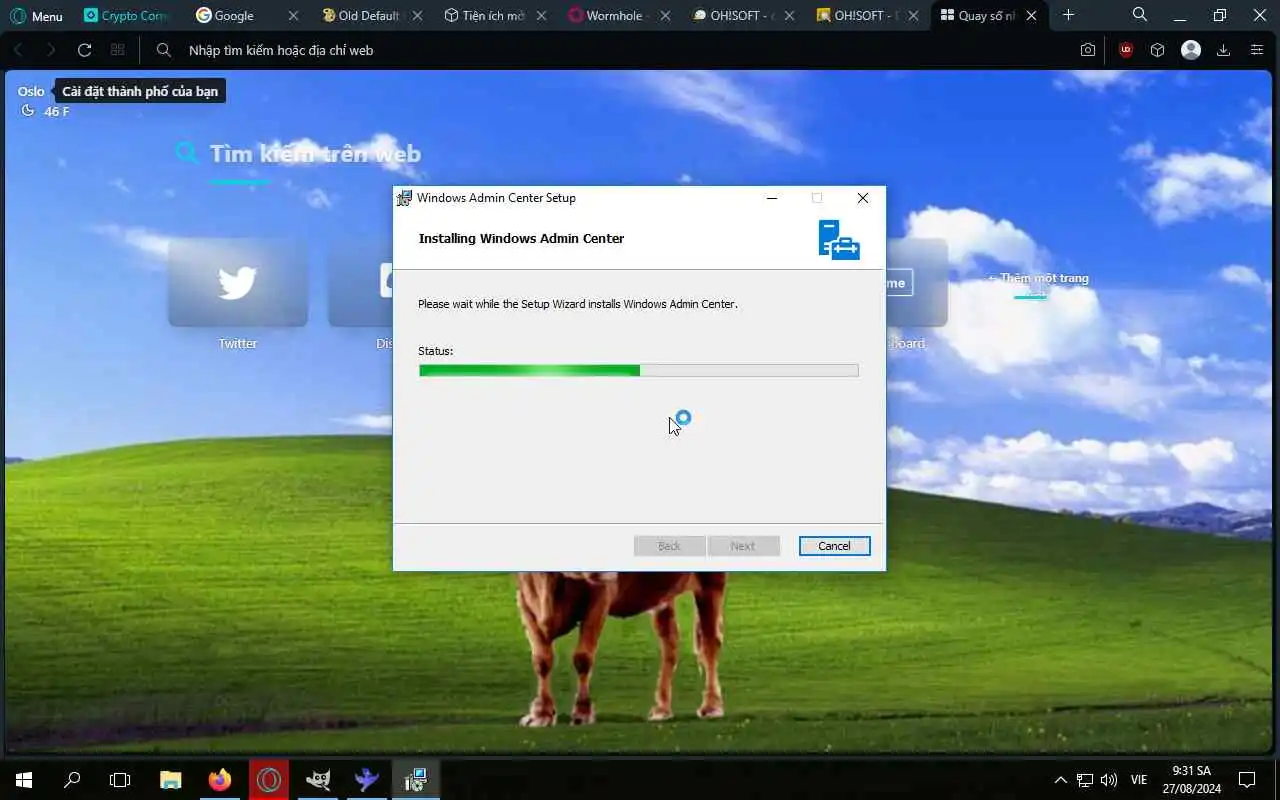Image resolution: width=1280 pixels, height=800 pixels.
Task: Click the network tray icon
Action: (x=1085, y=780)
